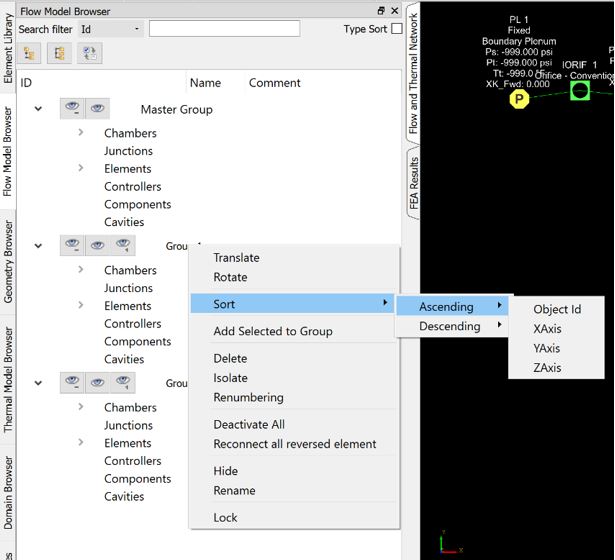Click the third toolbar icon with arrows
The image size is (615, 560).
click(90, 54)
